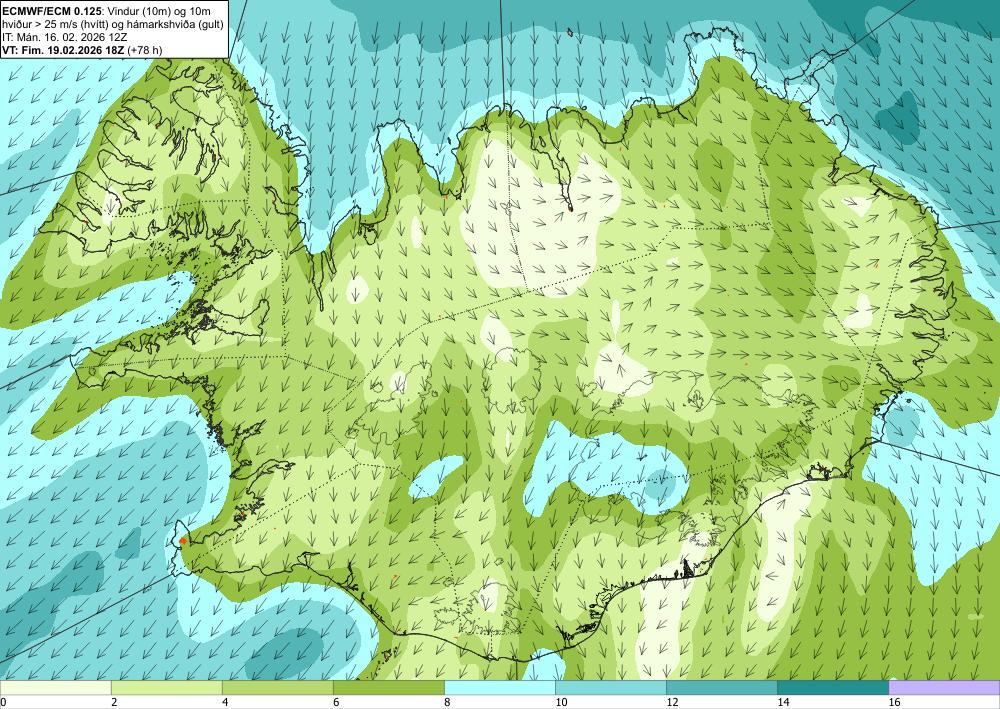The image size is (1000, 709).
Task: Click the scale label "12"
Action: coord(672,703)
